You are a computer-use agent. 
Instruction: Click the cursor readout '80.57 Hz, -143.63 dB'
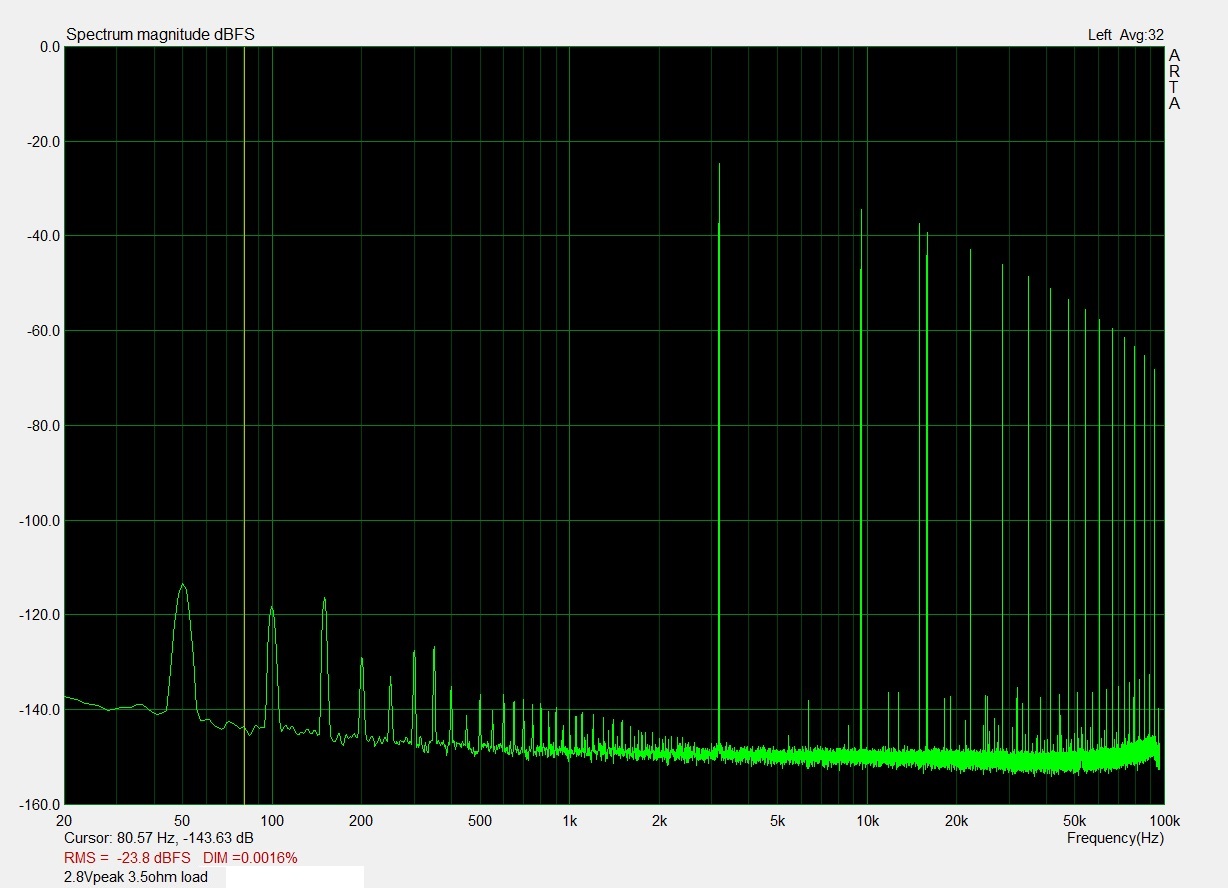click(185, 838)
